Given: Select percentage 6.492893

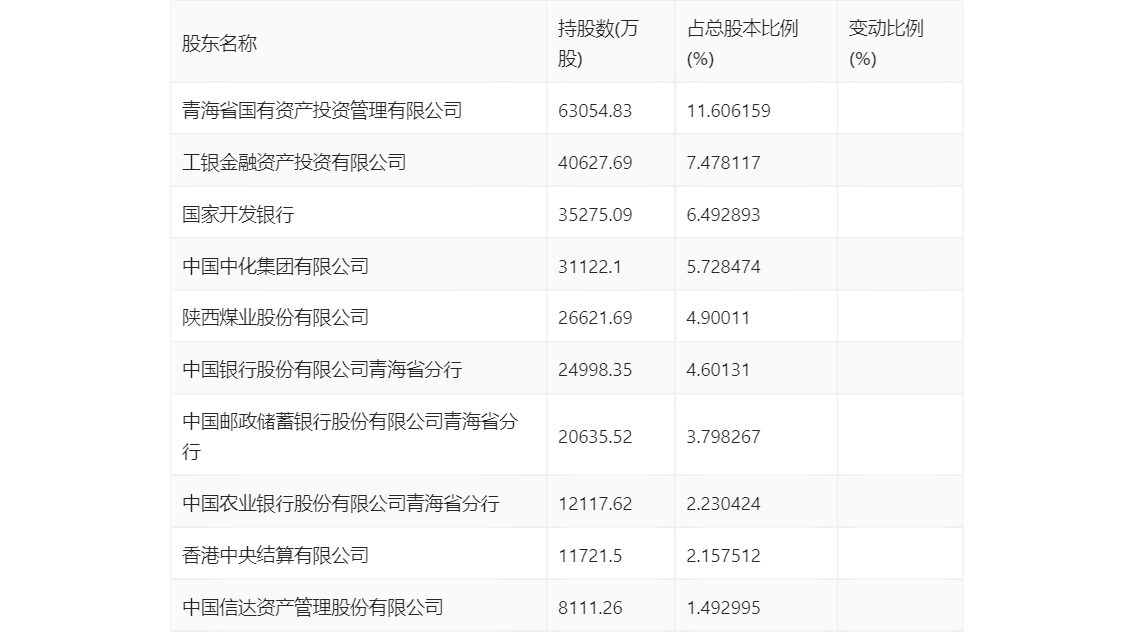Looking at the screenshot, I should 723,215.
